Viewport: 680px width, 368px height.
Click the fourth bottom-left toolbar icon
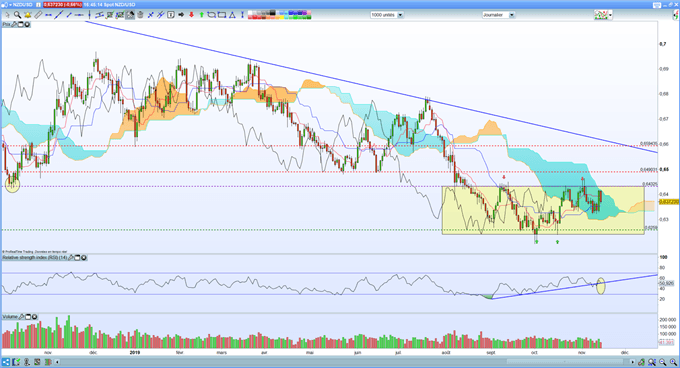click(x=37, y=362)
